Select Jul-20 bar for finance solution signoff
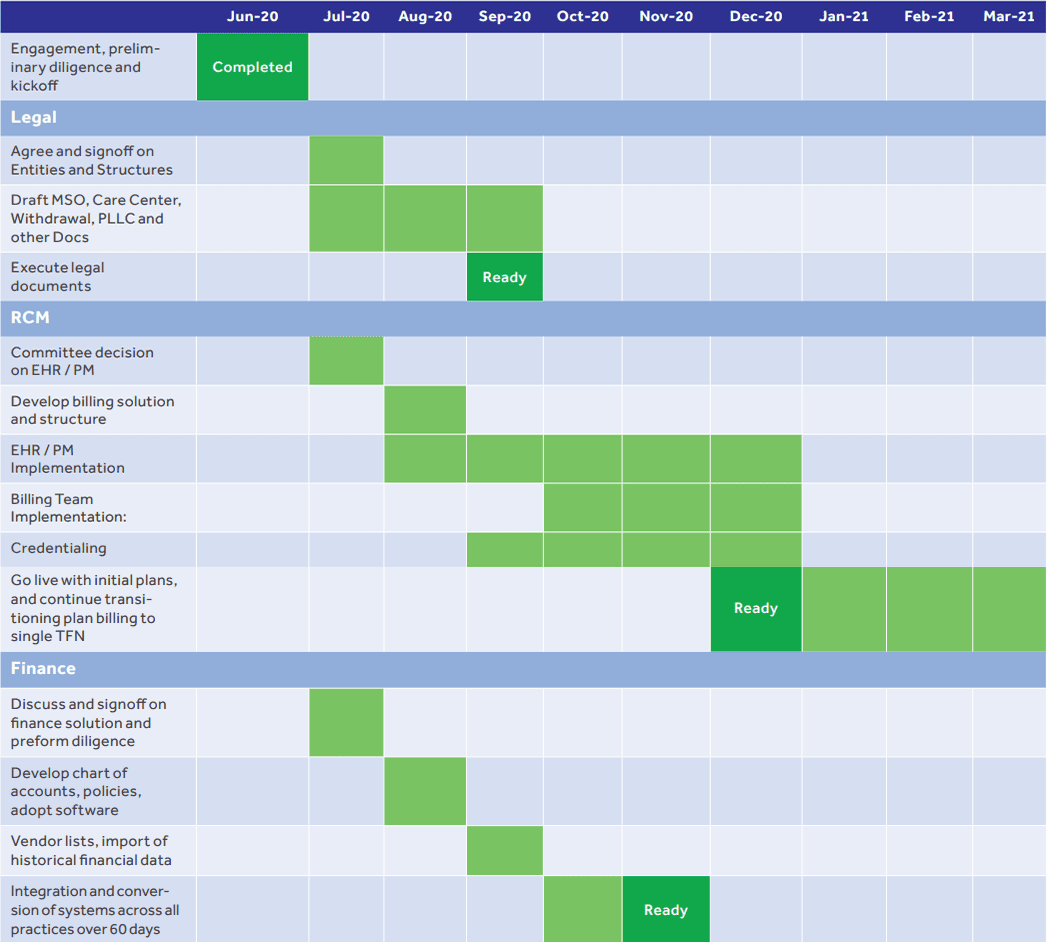The height and width of the screenshot is (942, 1047). tap(346, 722)
